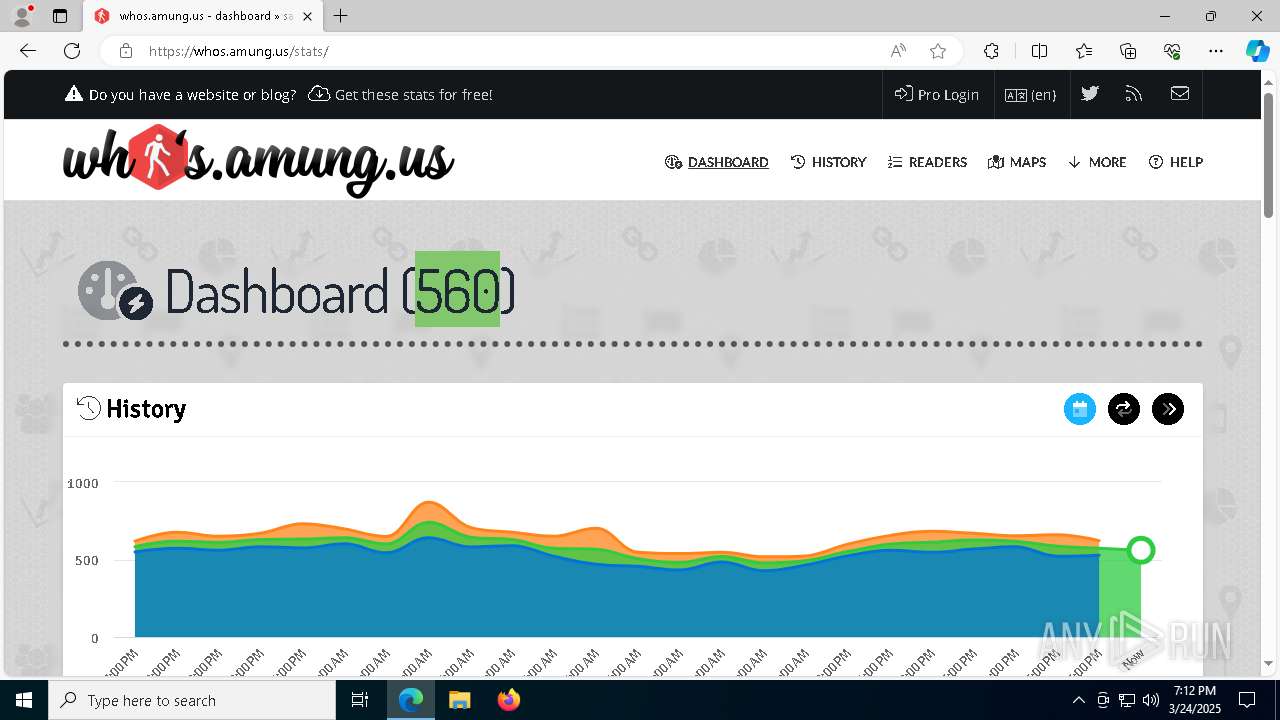Screen dimensions: 1280x720
Task: View site information lock icon
Action: tap(126, 51)
